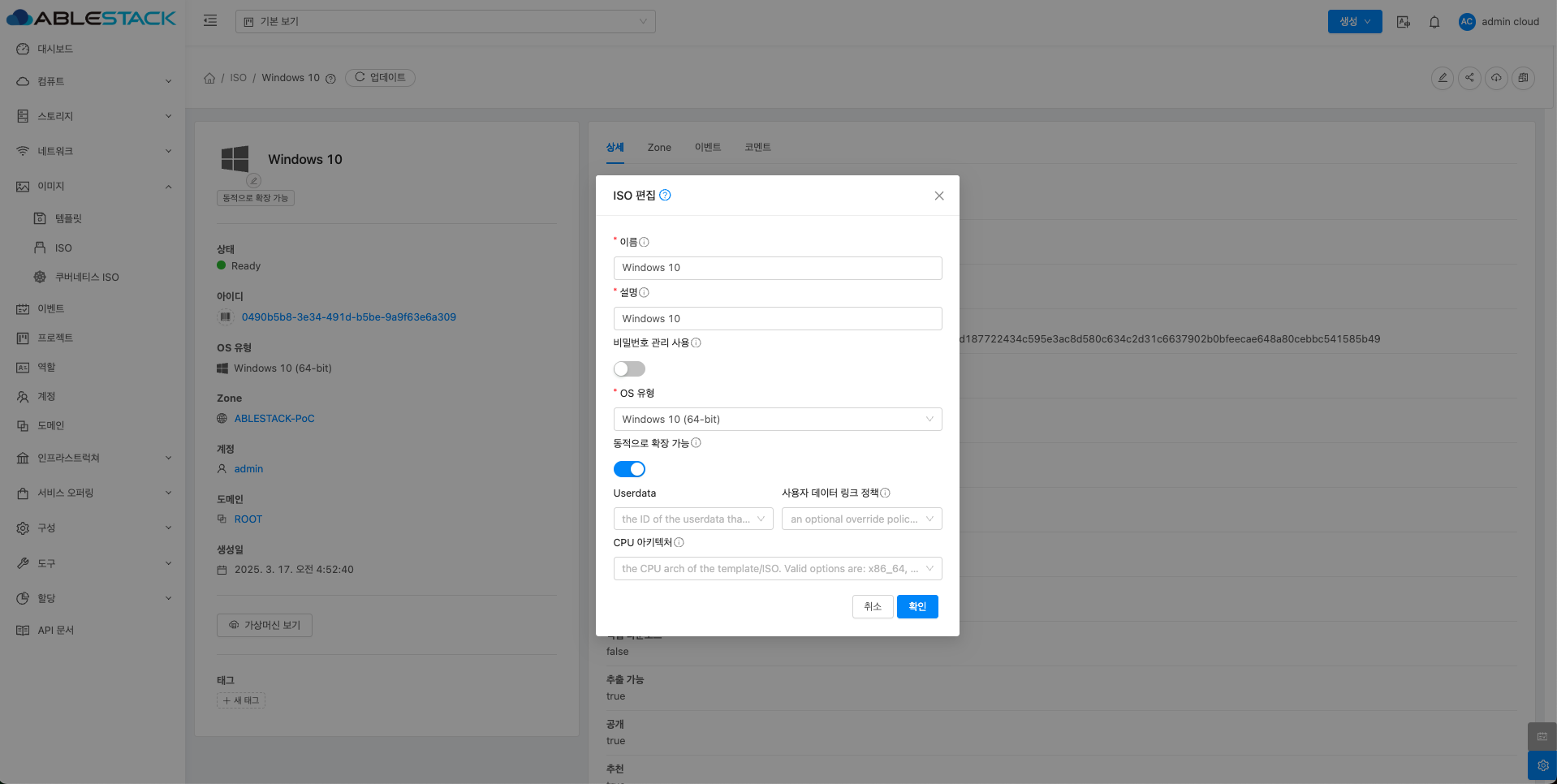This screenshot has height=784, width=1557.
Task: Click the sidebar collapse menu icon
Action: pyautogui.click(x=210, y=21)
